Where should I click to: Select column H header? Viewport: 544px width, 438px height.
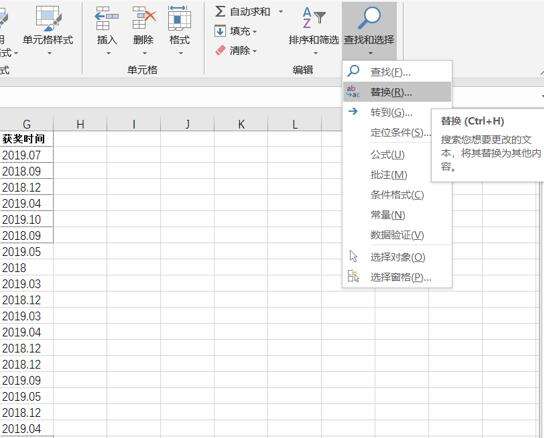[x=80, y=124]
